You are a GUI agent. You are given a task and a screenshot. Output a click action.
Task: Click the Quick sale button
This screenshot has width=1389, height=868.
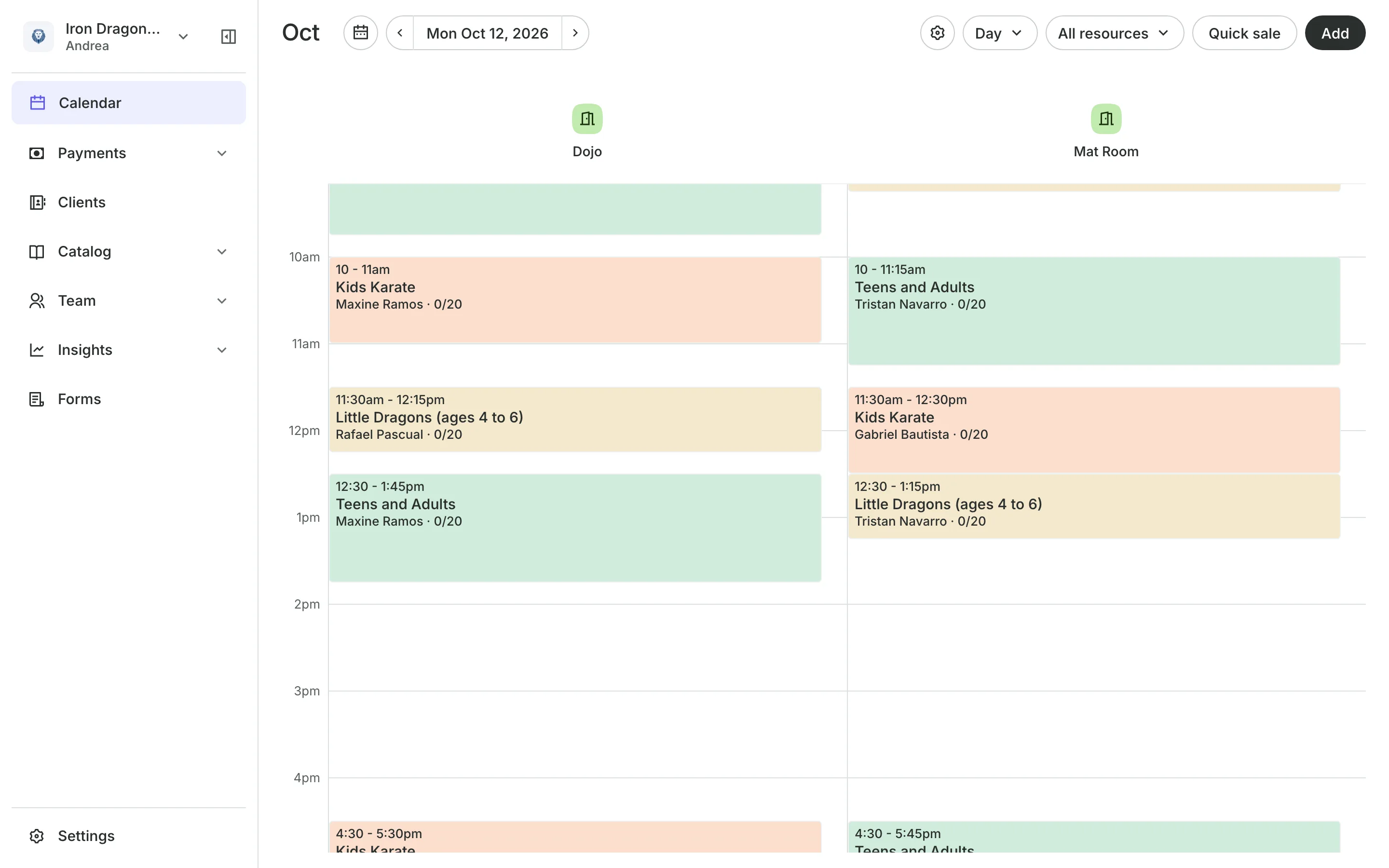[1244, 33]
